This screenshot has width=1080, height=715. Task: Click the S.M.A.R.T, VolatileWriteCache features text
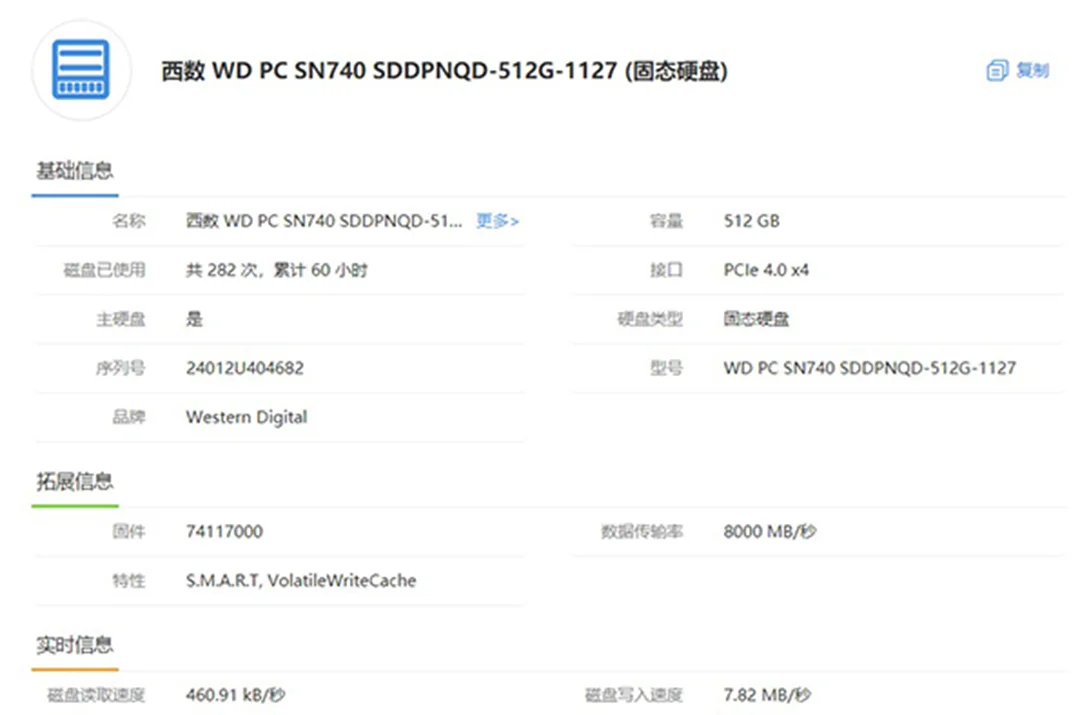[301, 581]
